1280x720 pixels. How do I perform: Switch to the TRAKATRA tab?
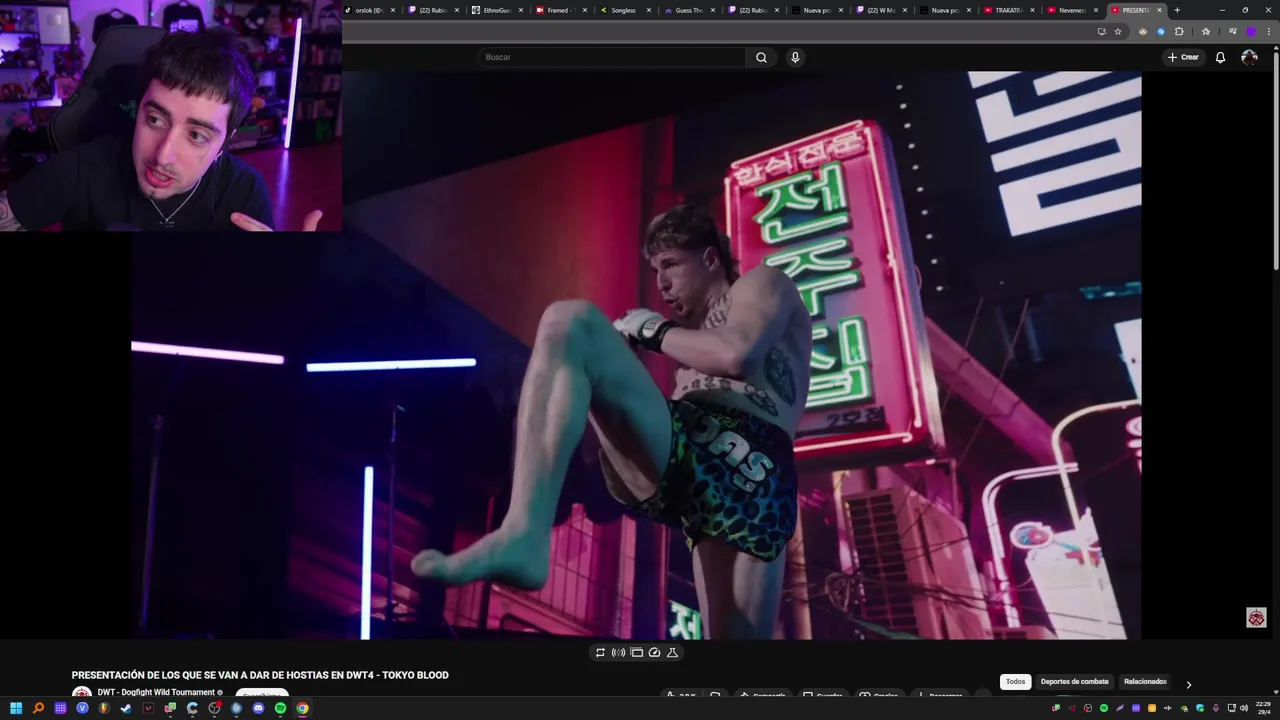[x=1006, y=10]
